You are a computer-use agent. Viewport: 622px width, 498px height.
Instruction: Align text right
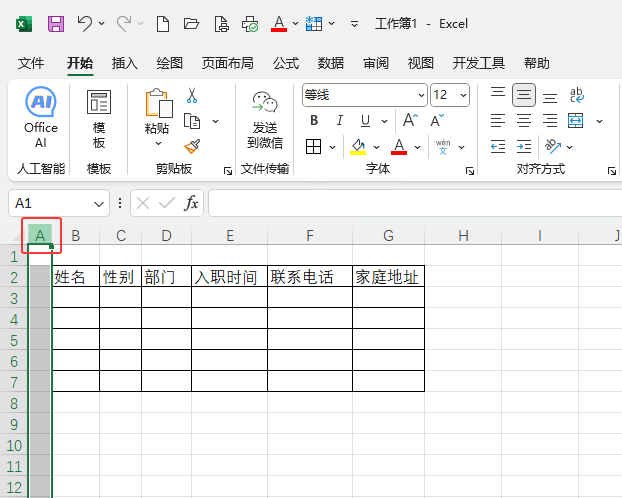pos(550,121)
